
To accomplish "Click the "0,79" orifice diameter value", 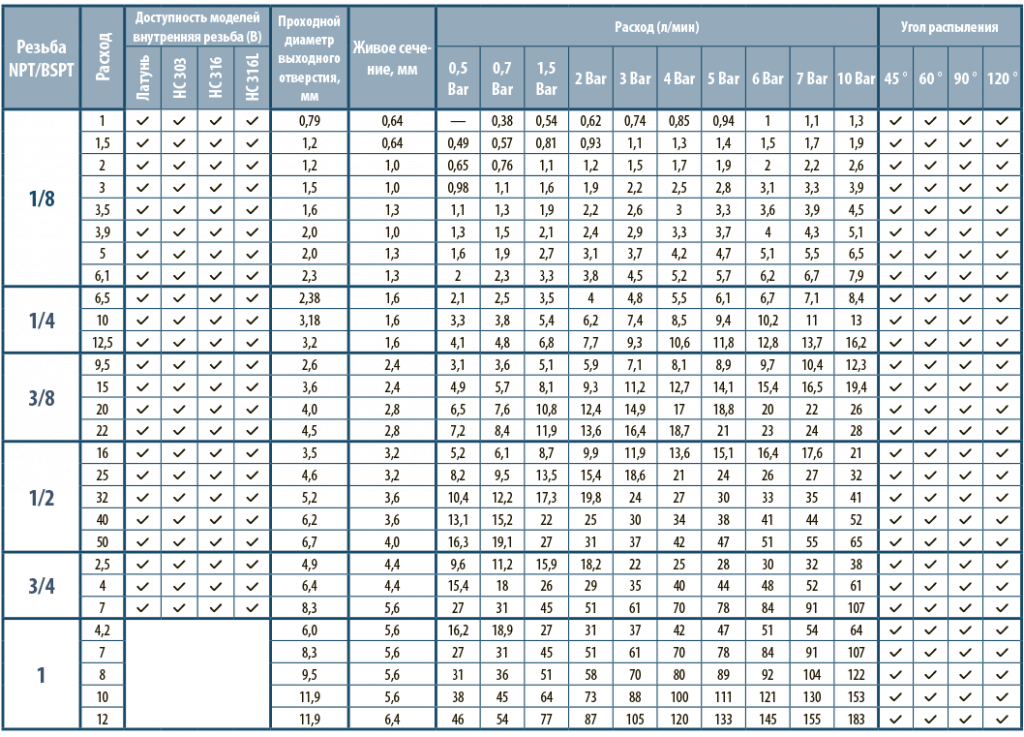I will coord(309,121).
